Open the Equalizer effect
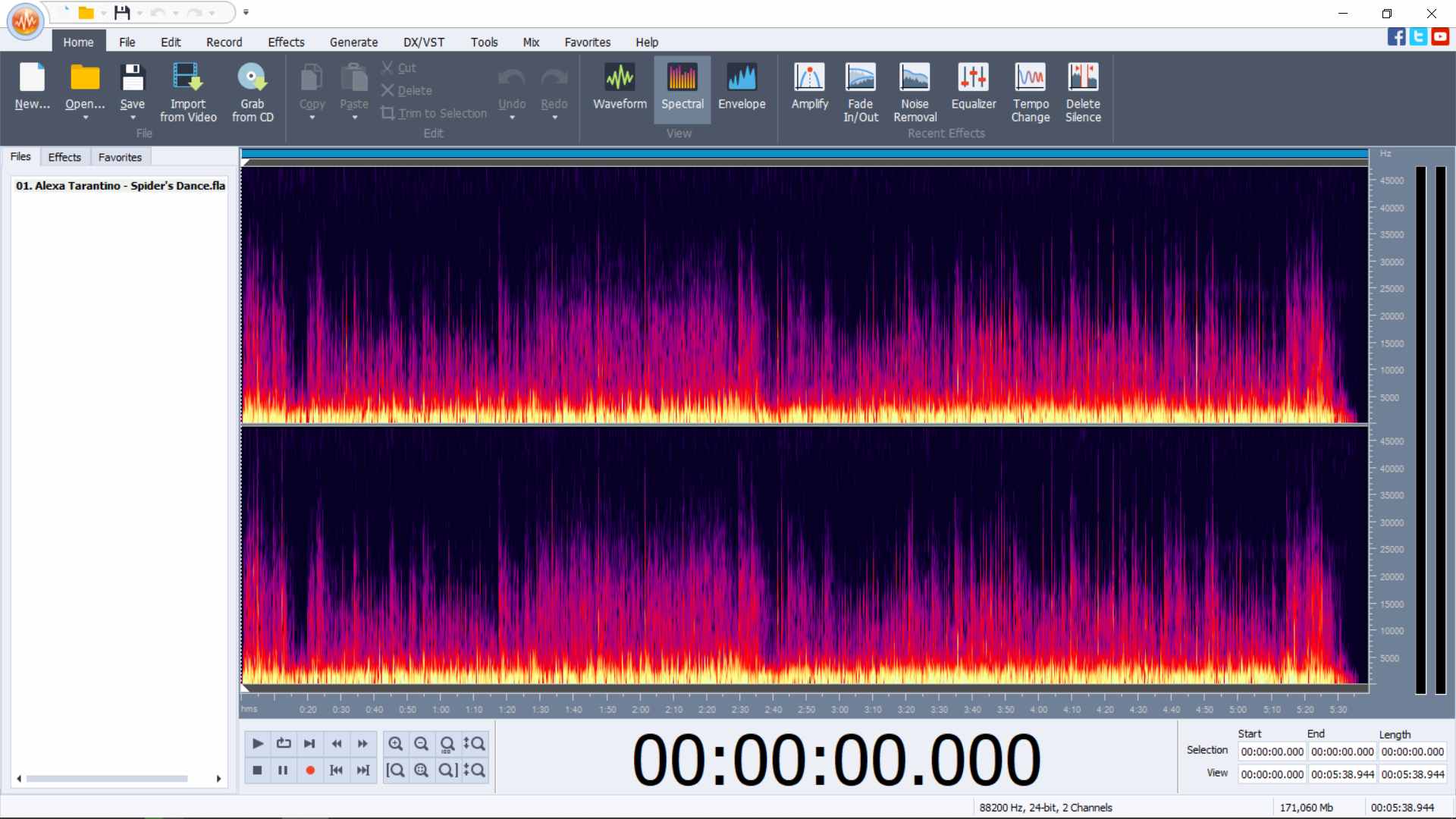 tap(973, 89)
